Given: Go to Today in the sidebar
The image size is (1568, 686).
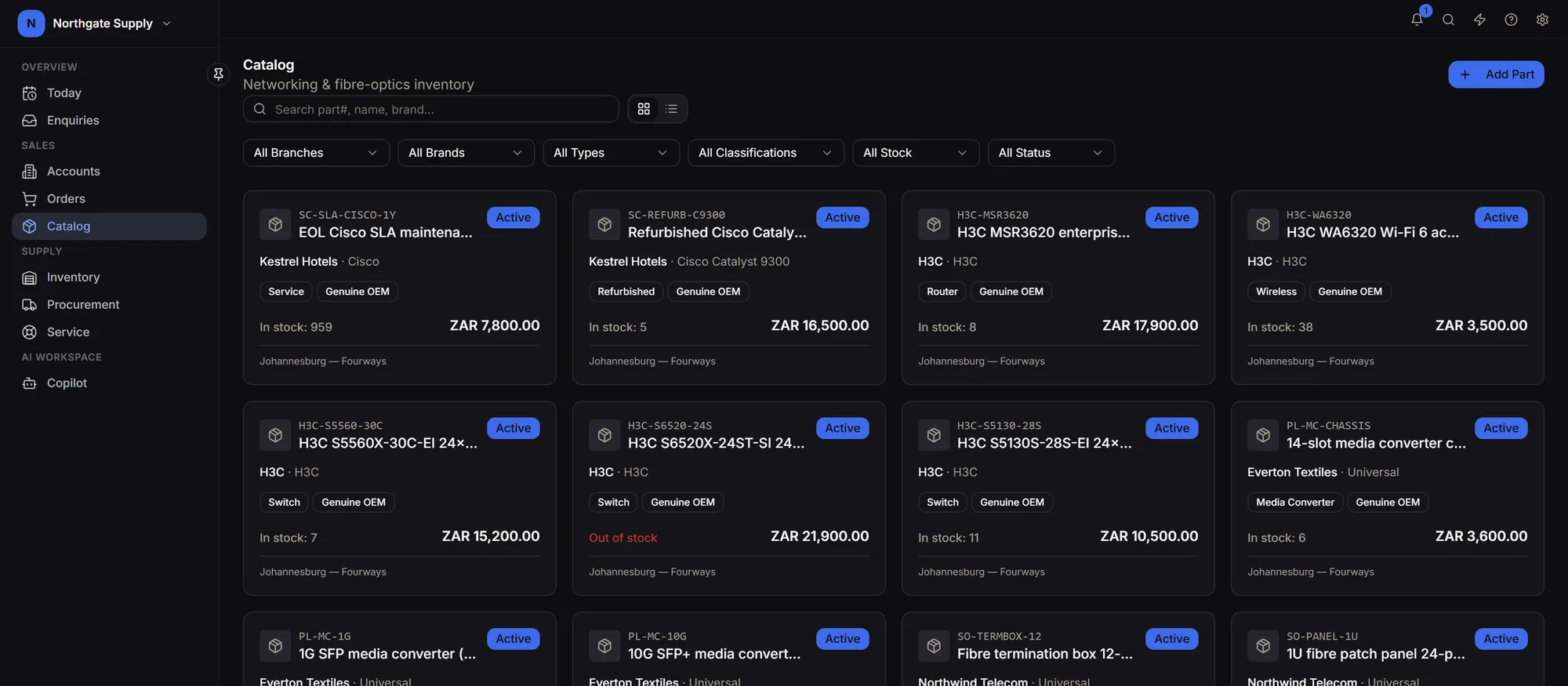Looking at the screenshot, I should click(109, 93).
